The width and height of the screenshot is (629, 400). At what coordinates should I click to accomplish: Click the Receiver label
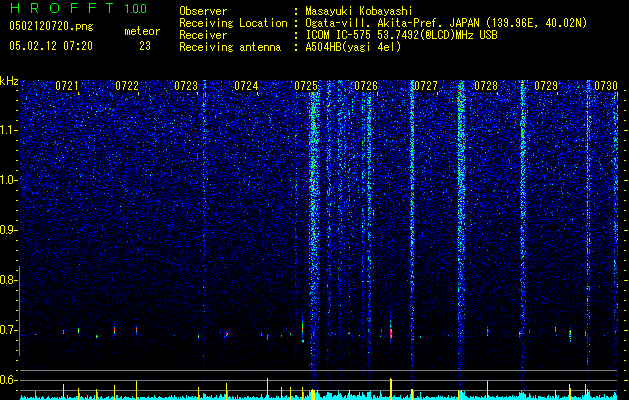click(203, 35)
